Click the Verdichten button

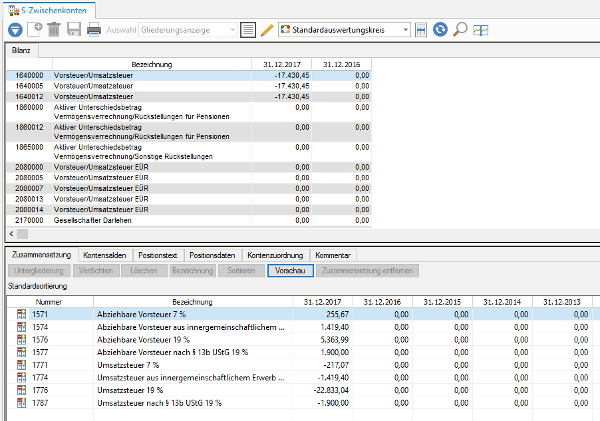(96, 271)
